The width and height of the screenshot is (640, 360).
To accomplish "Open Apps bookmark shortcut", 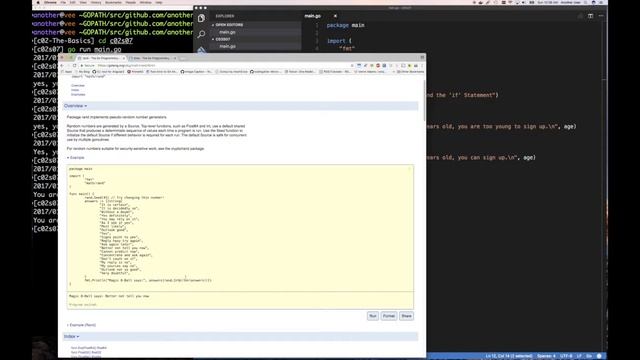I will point(66,71).
